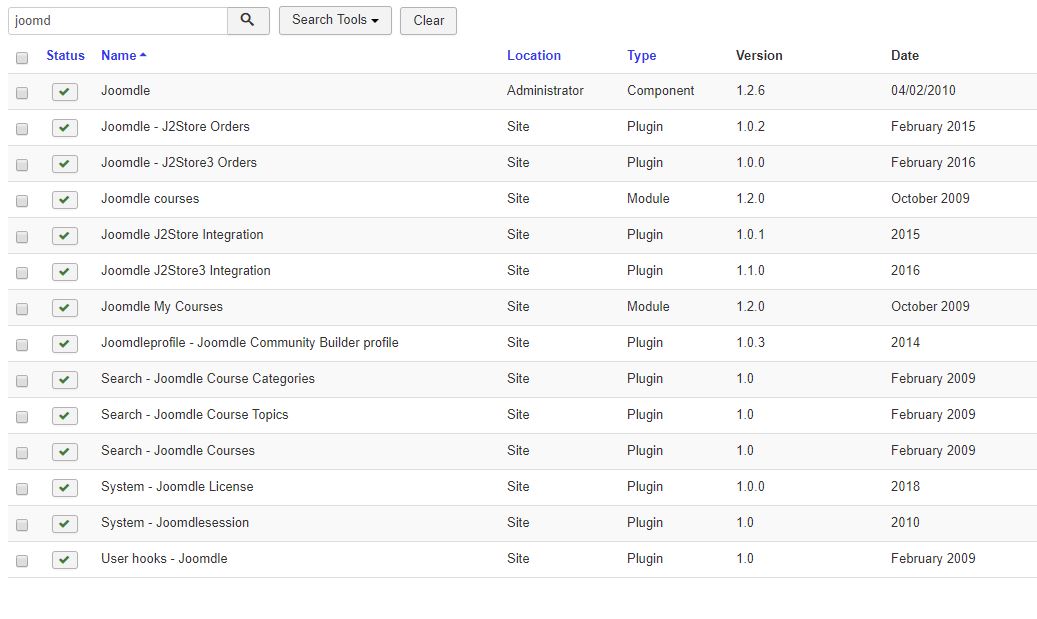Toggle status icon for User hooks - Joomdle

(65, 560)
